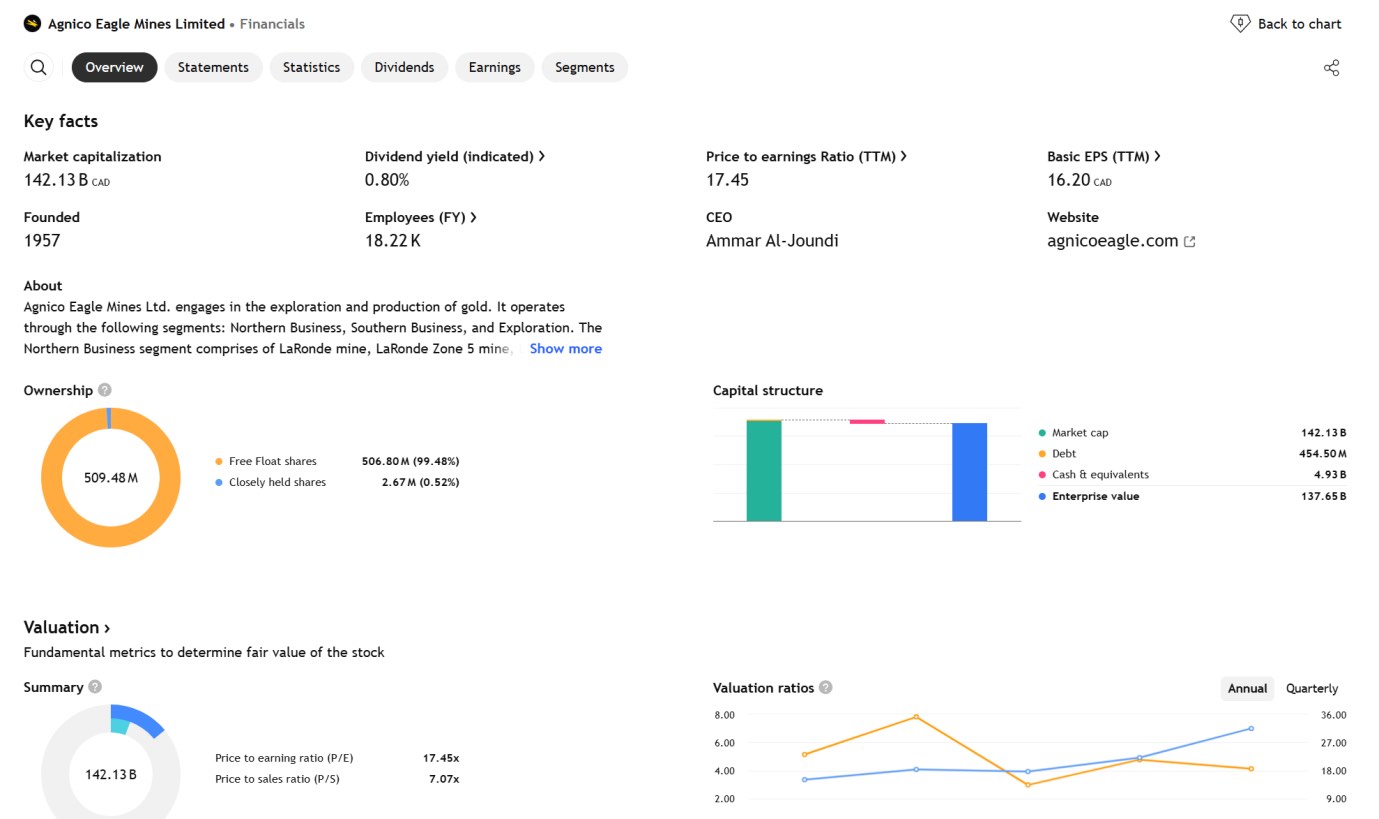The image size is (1379, 819).
Task: Click the Ownership help question-mark icon
Action: [105, 390]
